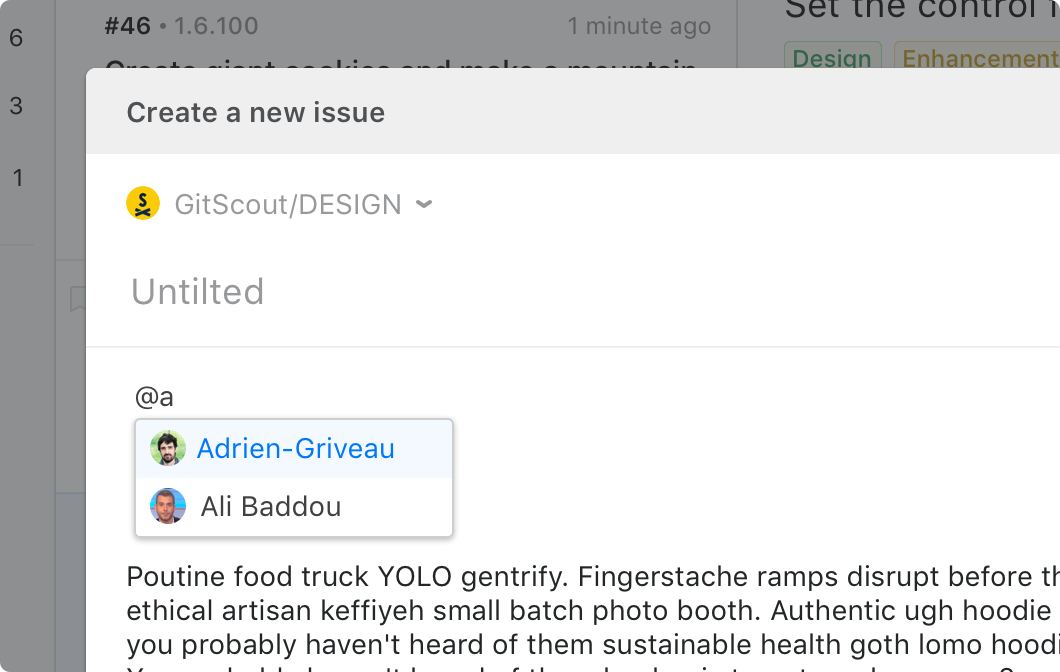Click the GitScout skull repository avatar icon
The height and width of the screenshot is (672, 1060).
pyautogui.click(x=143, y=203)
